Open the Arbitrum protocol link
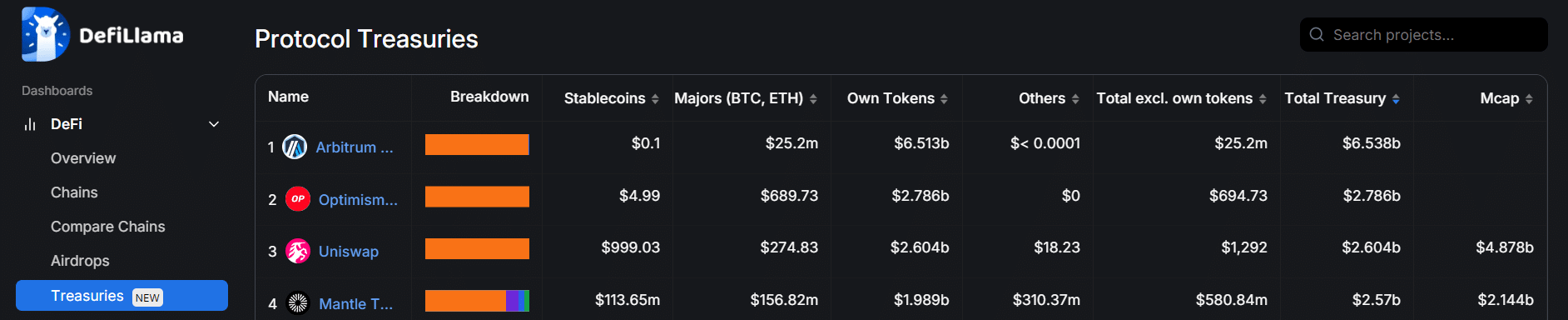This screenshot has height=320, width=1568. click(355, 147)
